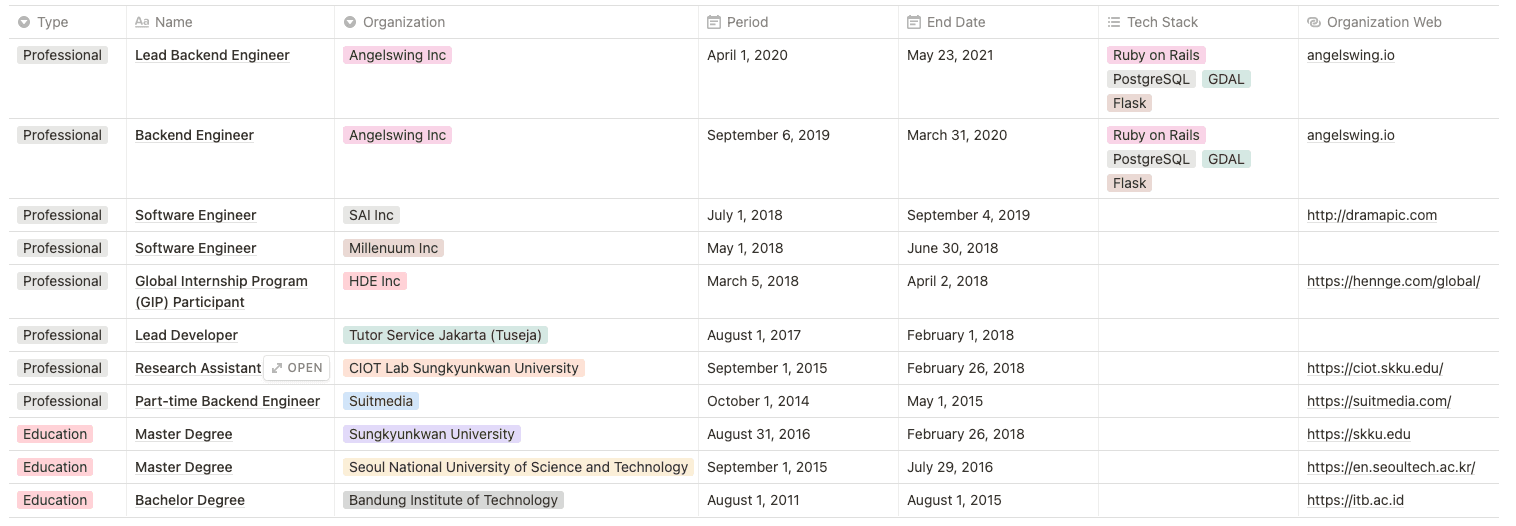Click the Lead Backend Engineer name cell
1516x526 pixels.
[212, 55]
